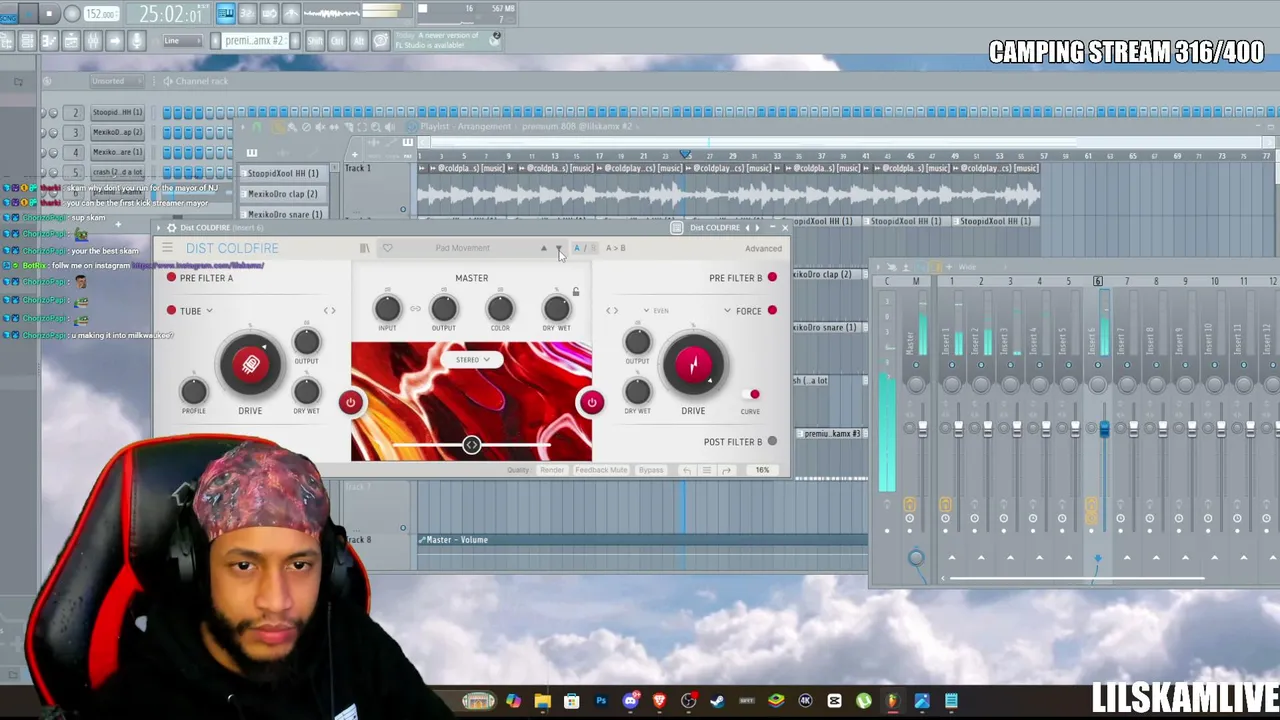
Task: Click the Pad Movement preset name
Action: point(463,248)
